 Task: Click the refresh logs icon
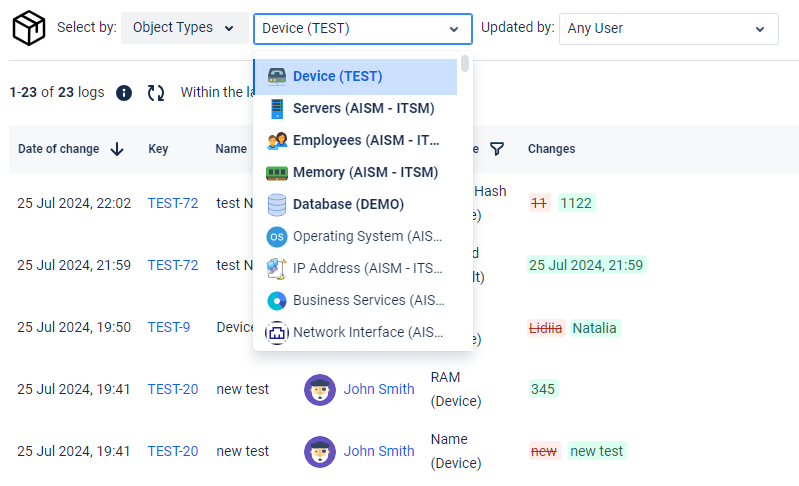click(x=156, y=93)
